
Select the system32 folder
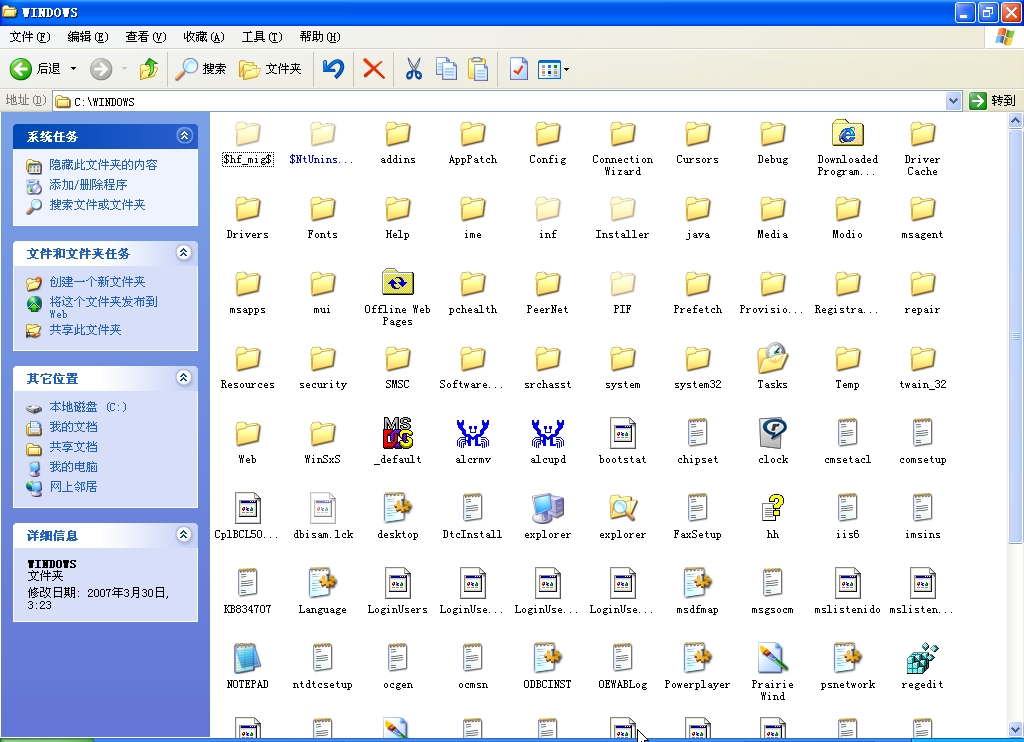697,359
